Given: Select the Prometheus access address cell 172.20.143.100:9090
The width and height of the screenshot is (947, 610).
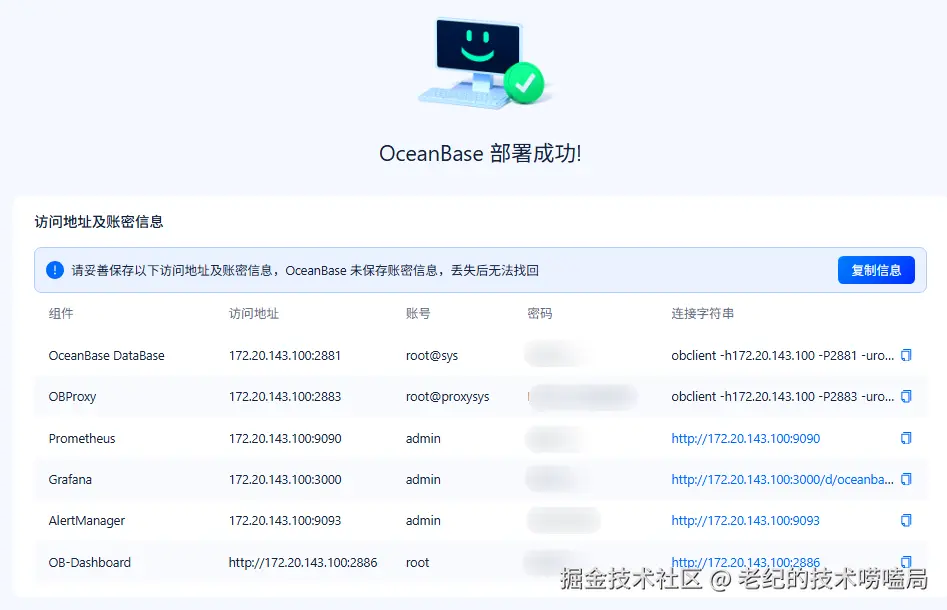Looking at the screenshot, I should [x=285, y=438].
